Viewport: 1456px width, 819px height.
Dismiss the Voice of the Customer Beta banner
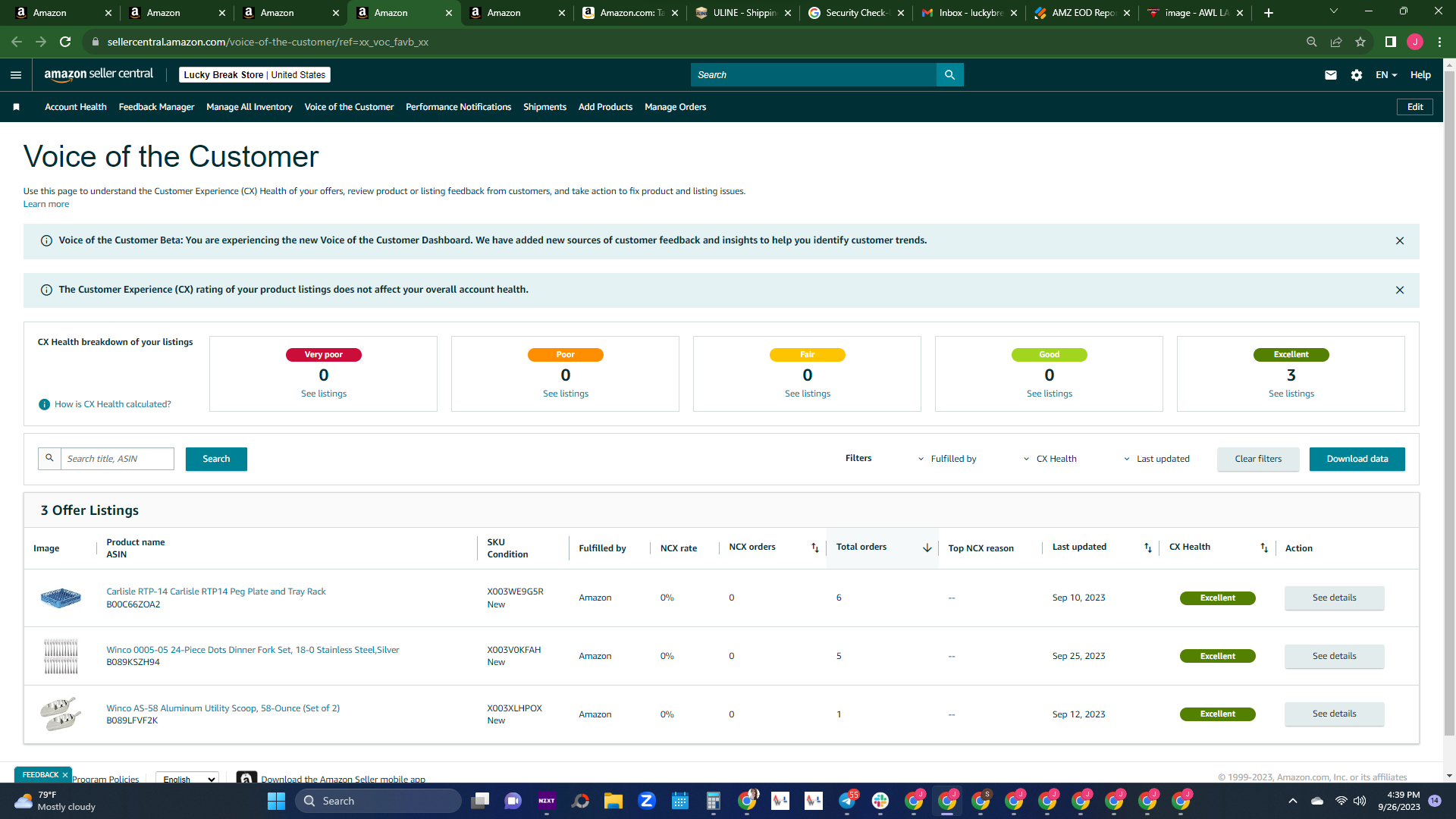click(1400, 241)
